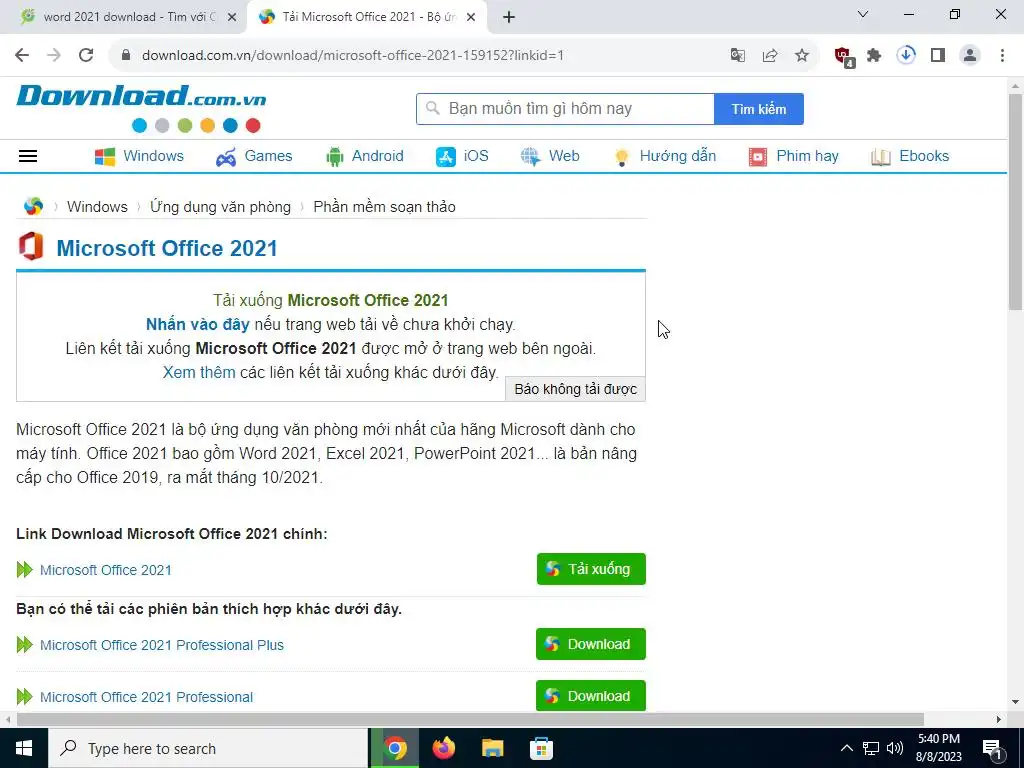
Task: Click the 'Microsoft Office 2021 Professional Plus' link
Action: (x=162, y=645)
